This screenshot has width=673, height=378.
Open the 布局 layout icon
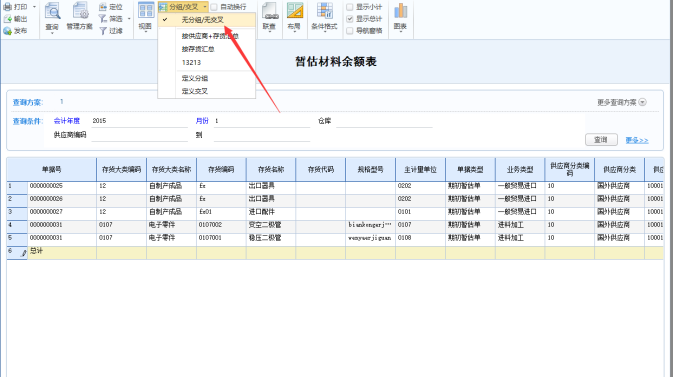coord(294,11)
